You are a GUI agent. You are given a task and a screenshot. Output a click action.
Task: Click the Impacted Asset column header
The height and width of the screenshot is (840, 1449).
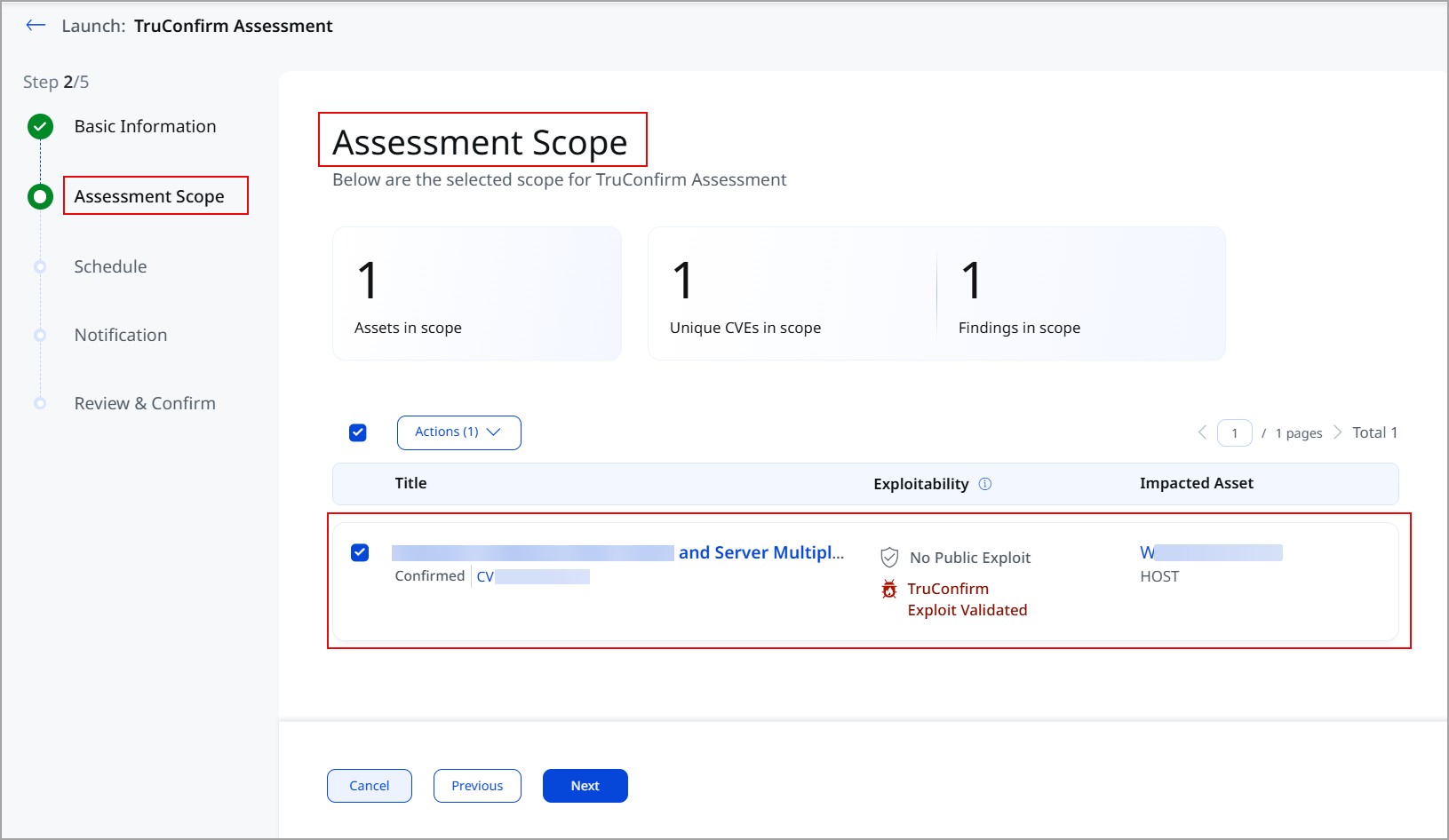[x=1197, y=483]
